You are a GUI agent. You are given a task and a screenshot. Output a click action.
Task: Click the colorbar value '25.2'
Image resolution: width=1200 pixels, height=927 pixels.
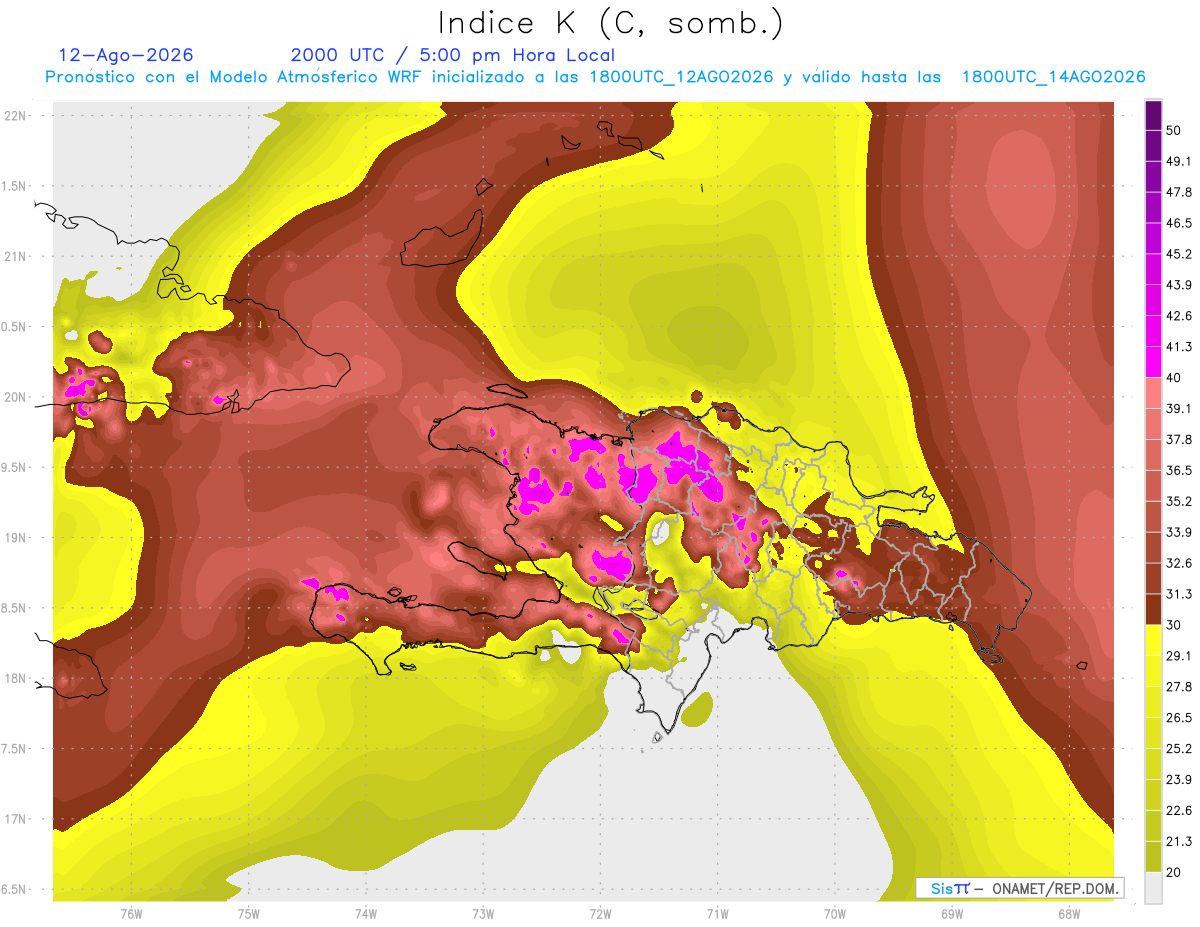pos(1179,748)
